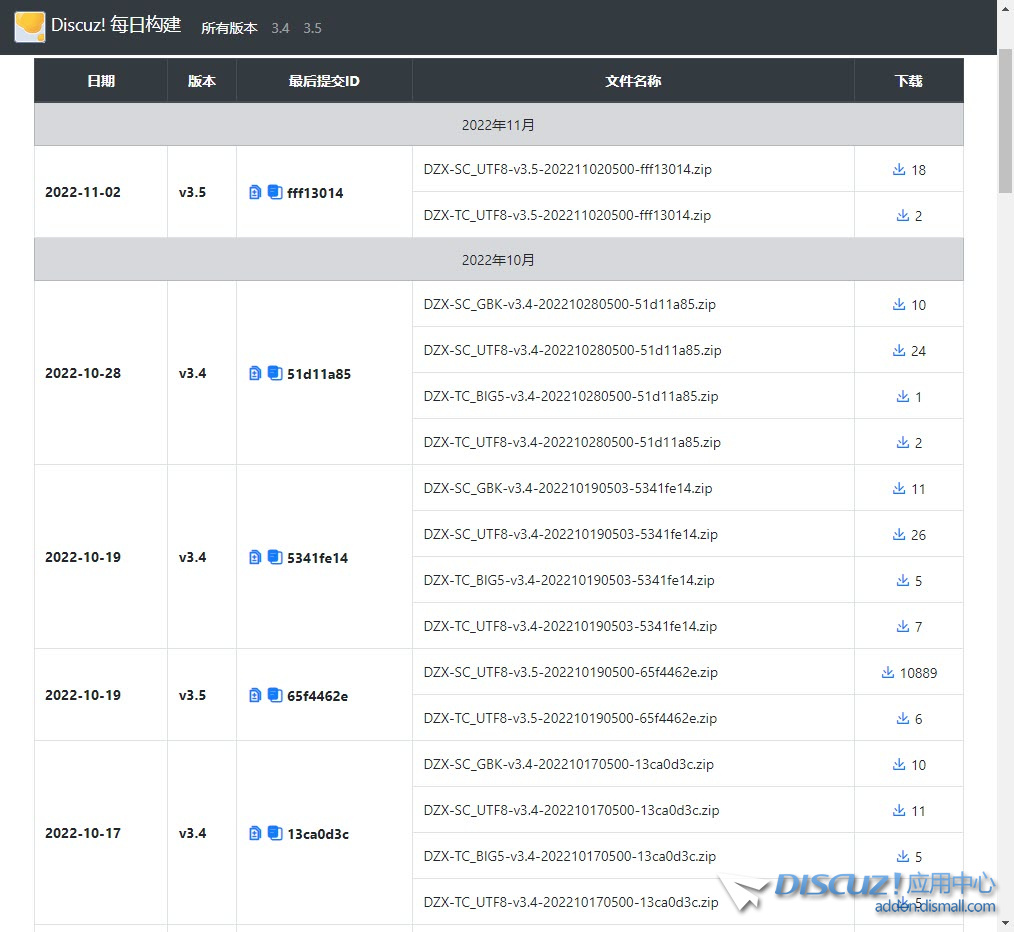Click the 文件名称 column header

pos(633,81)
